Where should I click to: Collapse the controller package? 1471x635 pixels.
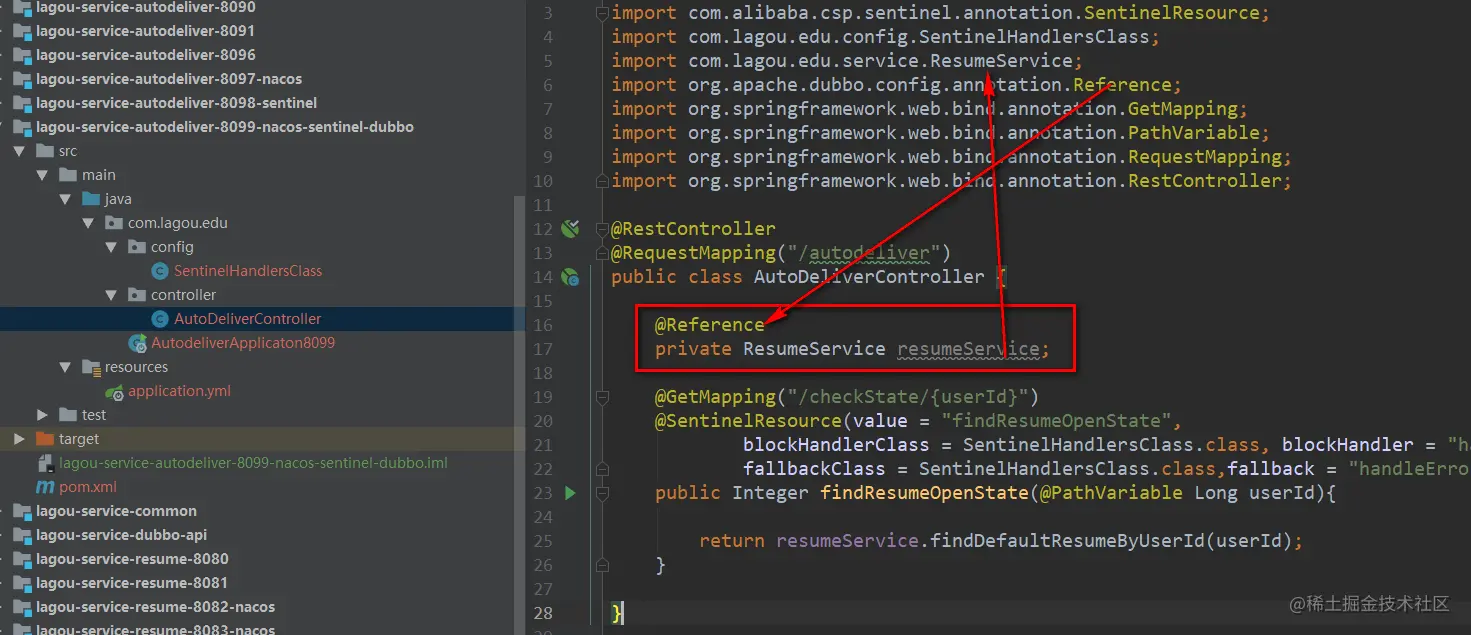111,295
